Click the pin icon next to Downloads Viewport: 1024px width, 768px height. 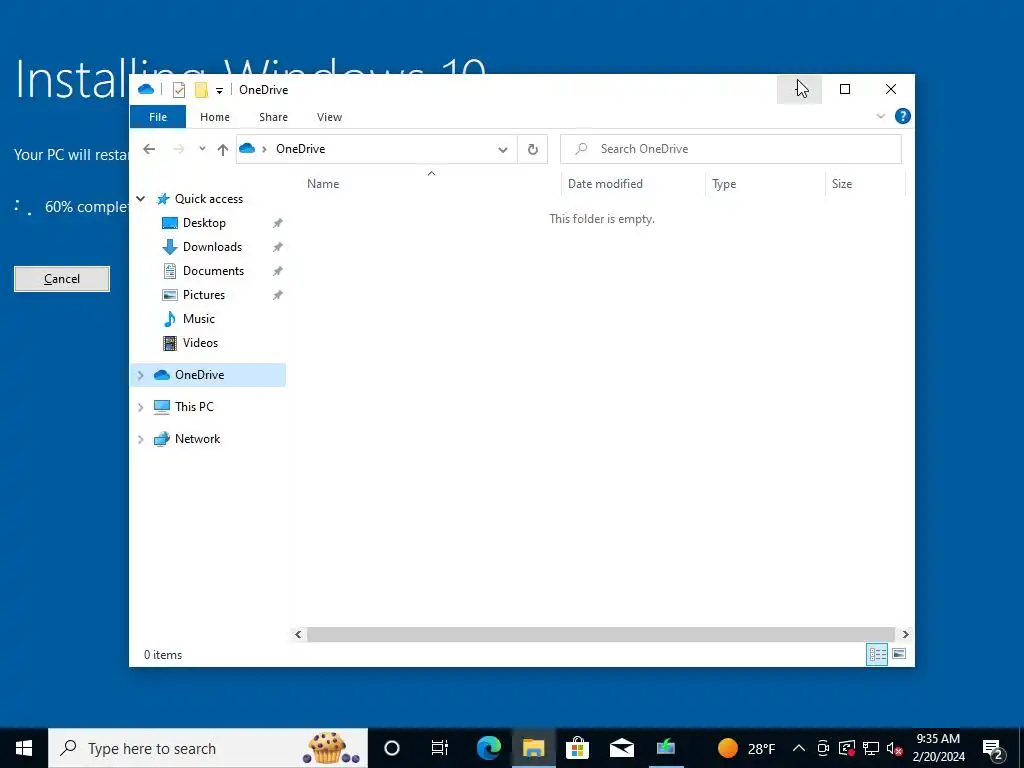coord(278,248)
